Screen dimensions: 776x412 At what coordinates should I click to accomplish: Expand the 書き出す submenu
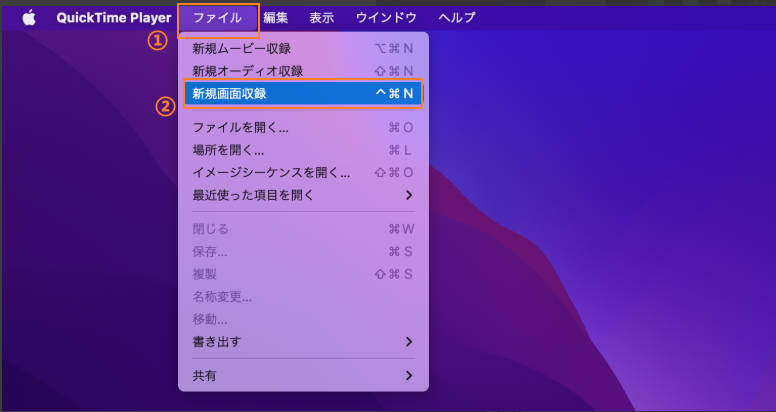[303, 342]
